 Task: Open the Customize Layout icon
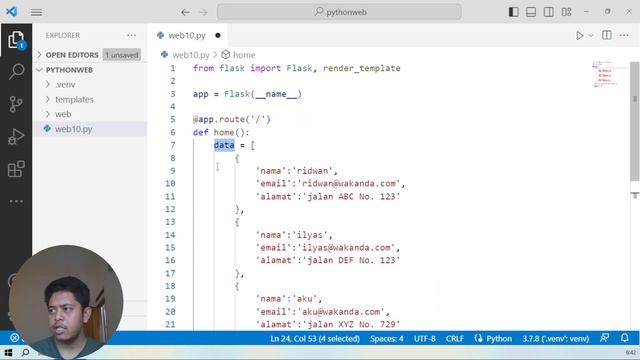(567, 12)
